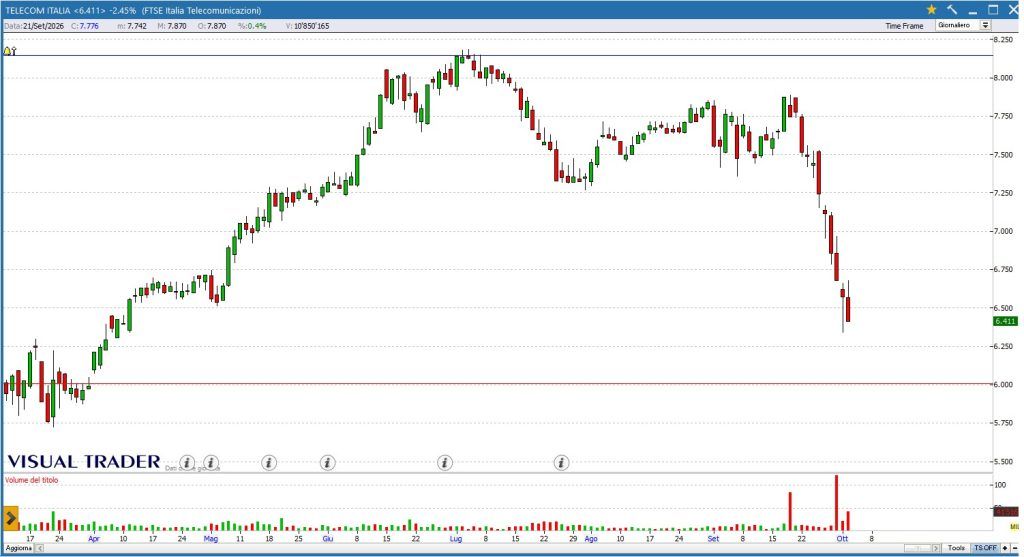Click the horizontal scrollbar thumb near Tools

pyautogui.click(x=918, y=548)
